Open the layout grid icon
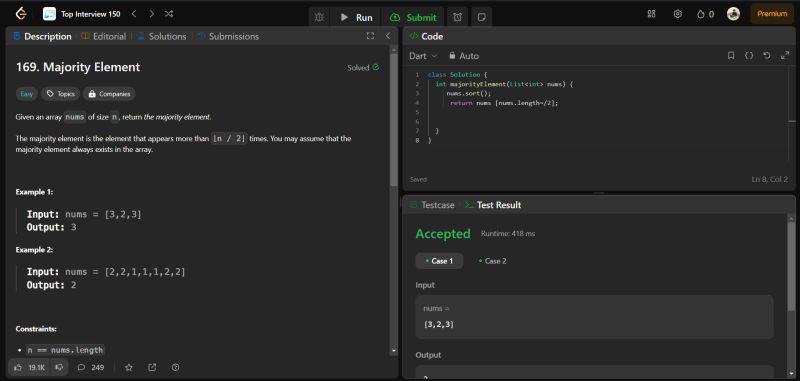 tap(651, 14)
